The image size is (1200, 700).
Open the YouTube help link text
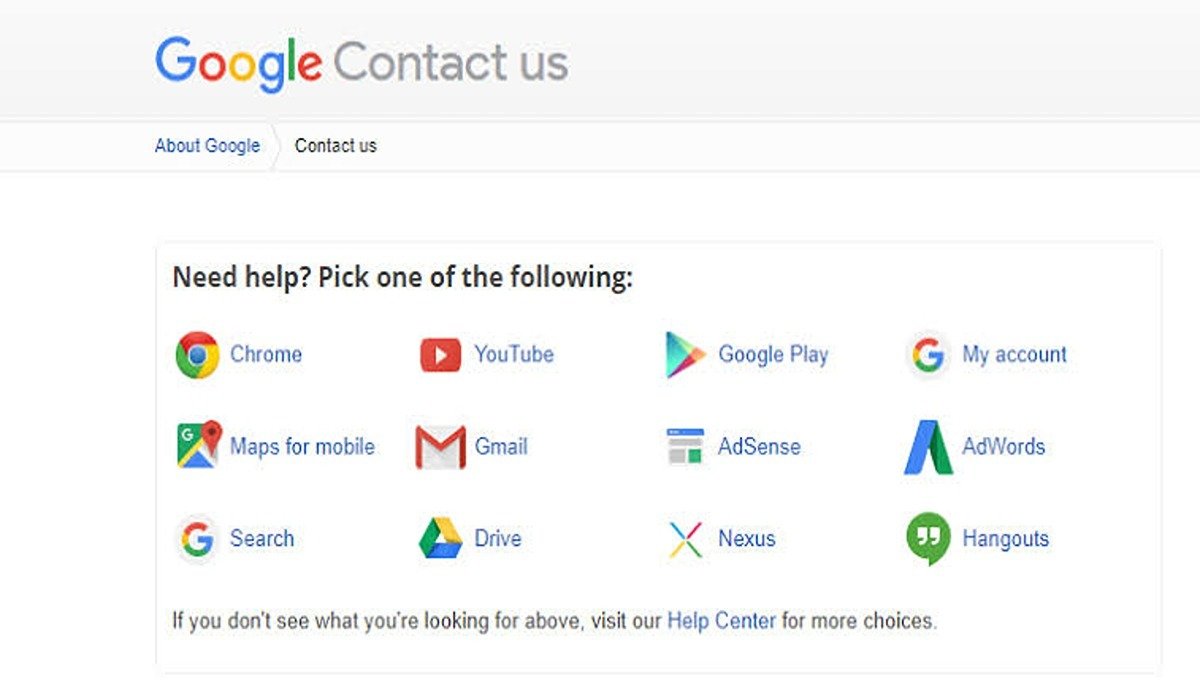point(514,354)
